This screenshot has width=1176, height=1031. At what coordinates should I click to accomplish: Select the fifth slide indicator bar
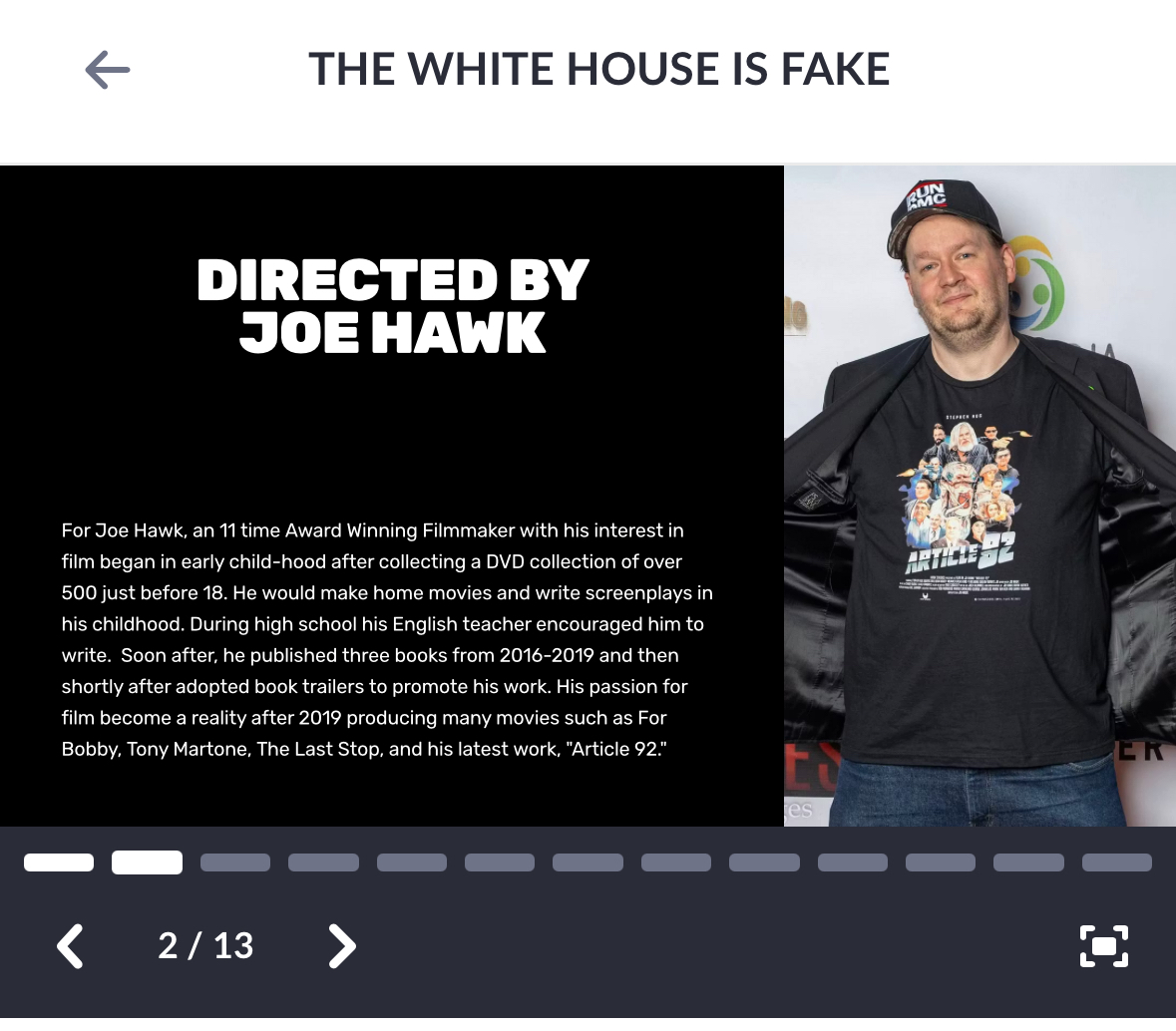(412, 862)
